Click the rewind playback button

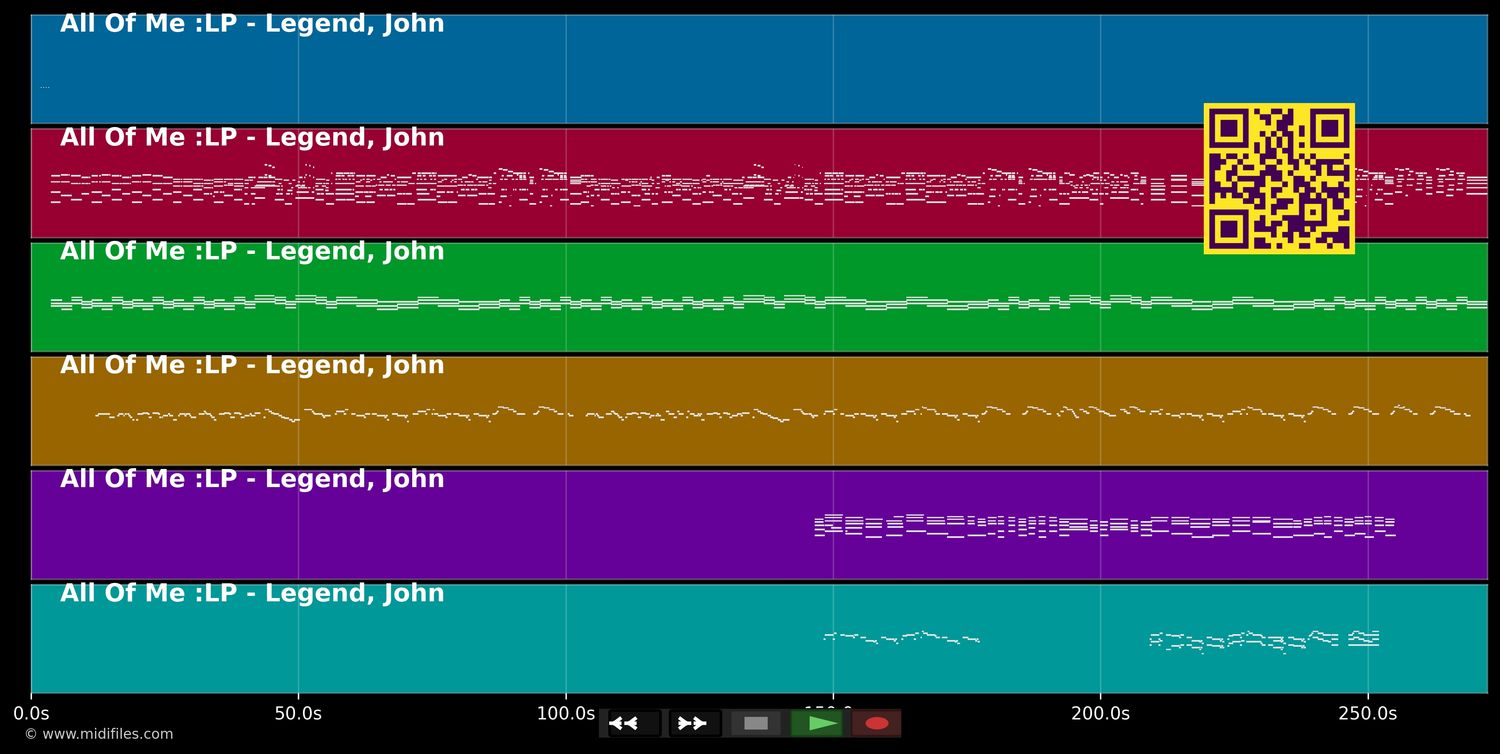click(634, 723)
